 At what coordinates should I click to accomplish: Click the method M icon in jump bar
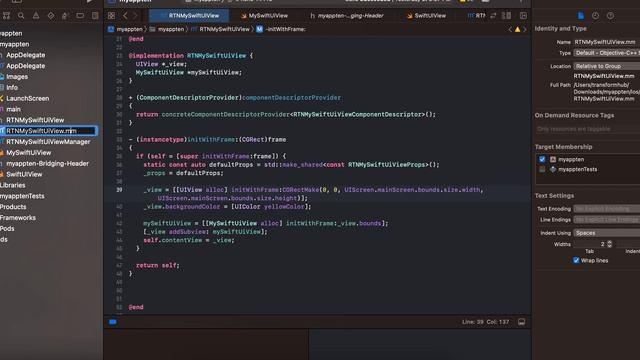(260, 29)
